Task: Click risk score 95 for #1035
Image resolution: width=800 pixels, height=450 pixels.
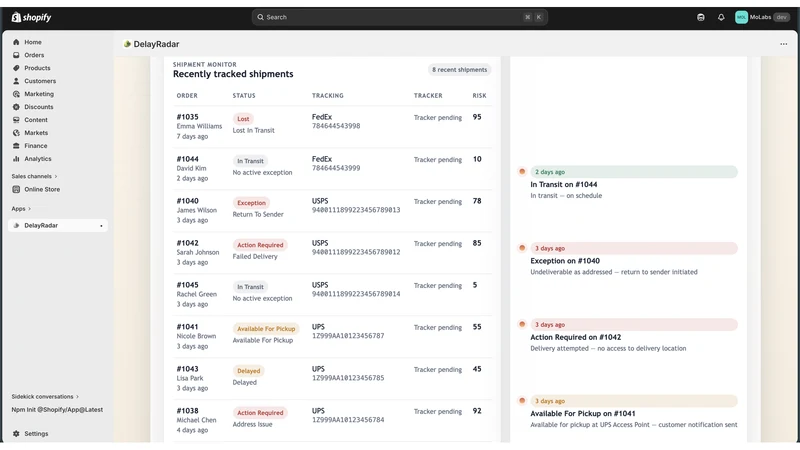Action: 477,117
